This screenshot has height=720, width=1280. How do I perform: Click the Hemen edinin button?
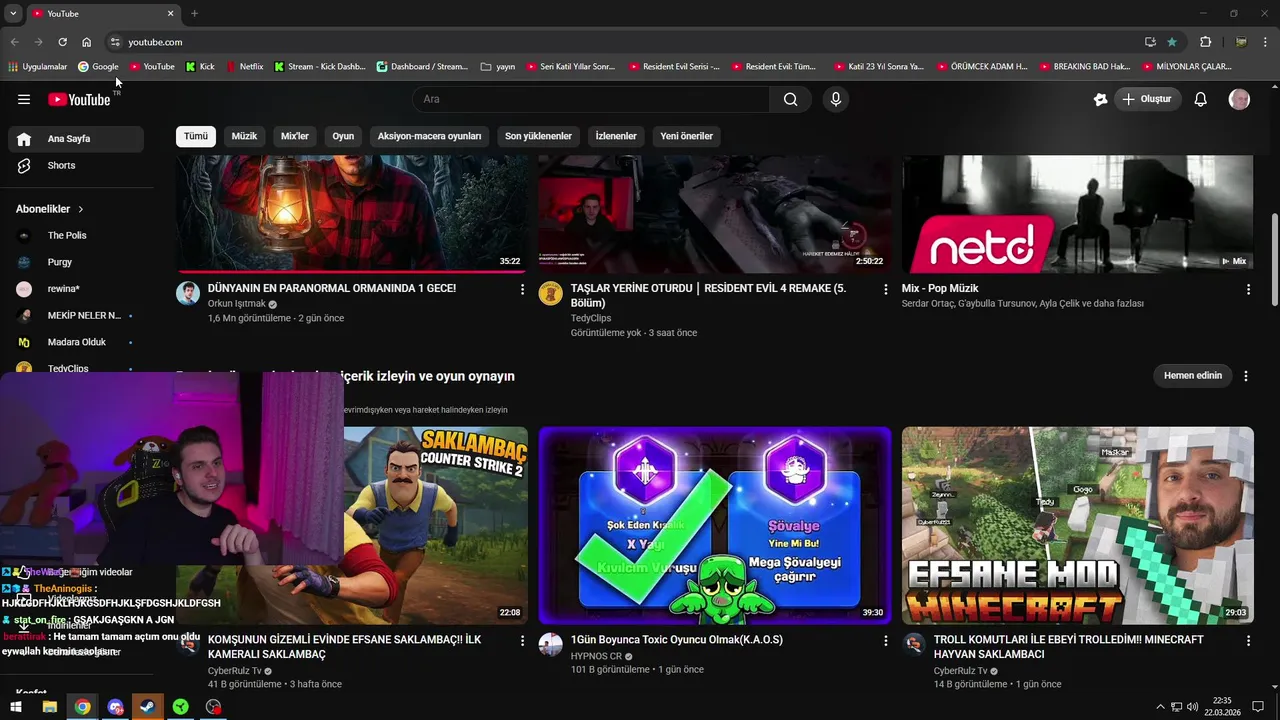pos(1193,376)
